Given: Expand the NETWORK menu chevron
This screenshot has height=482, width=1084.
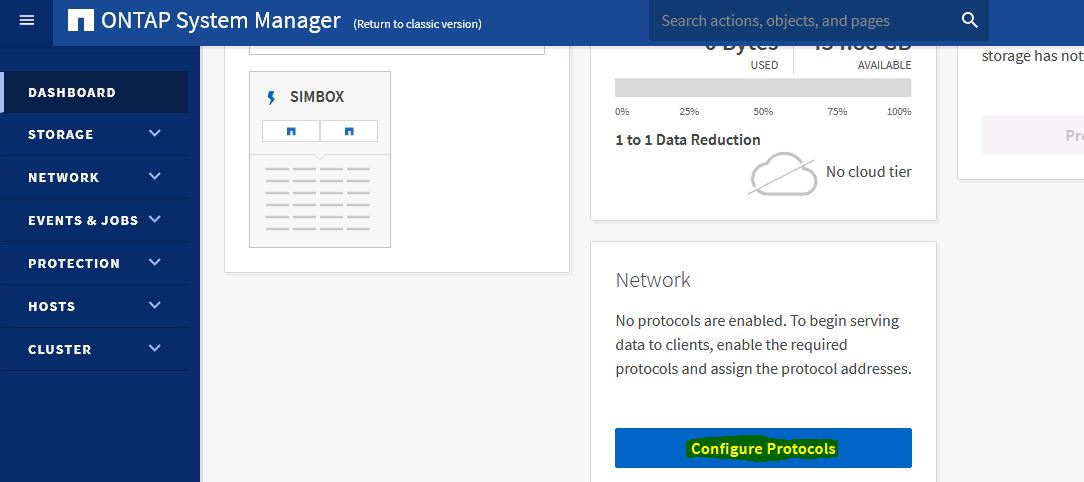Looking at the screenshot, I should (x=155, y=176).
